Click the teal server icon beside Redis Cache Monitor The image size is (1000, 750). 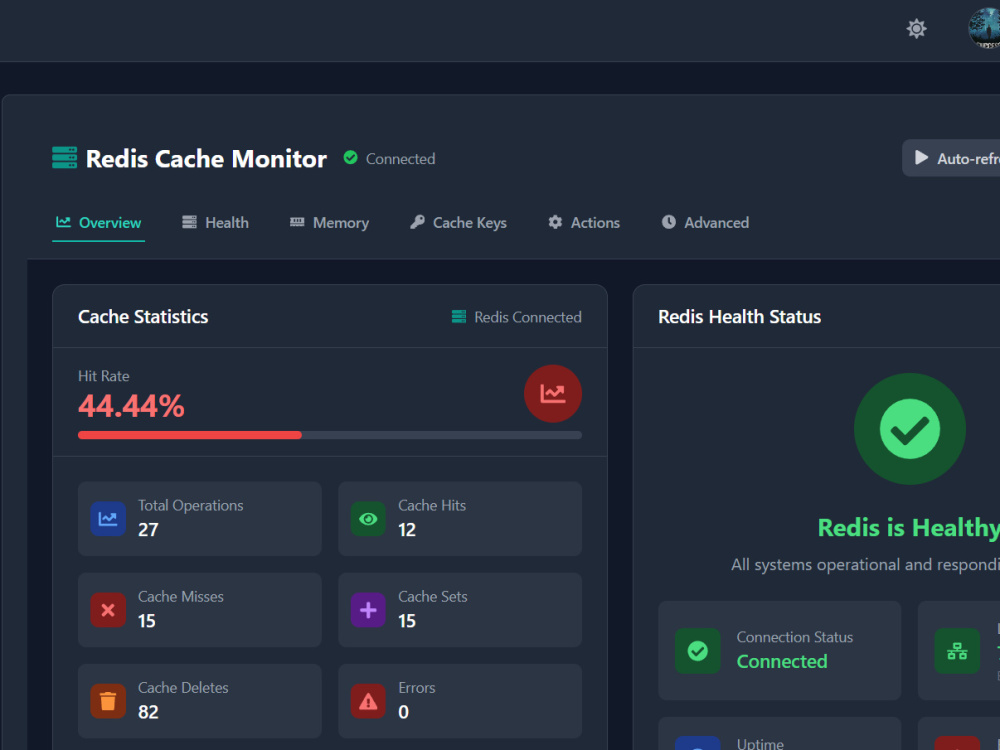pyautogui.click(x=64, y=158)
